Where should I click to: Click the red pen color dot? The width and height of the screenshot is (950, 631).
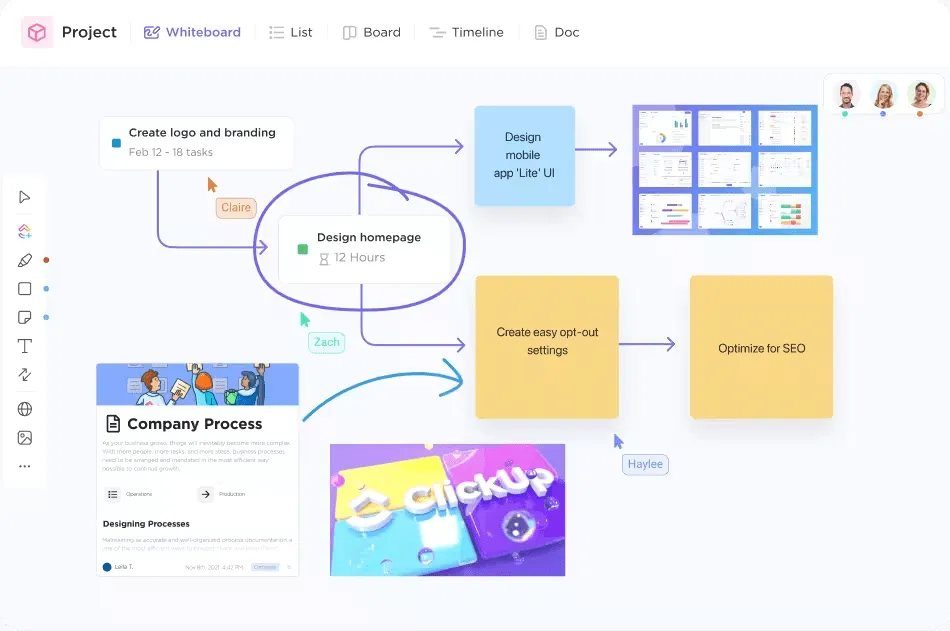tap(46, 260)
